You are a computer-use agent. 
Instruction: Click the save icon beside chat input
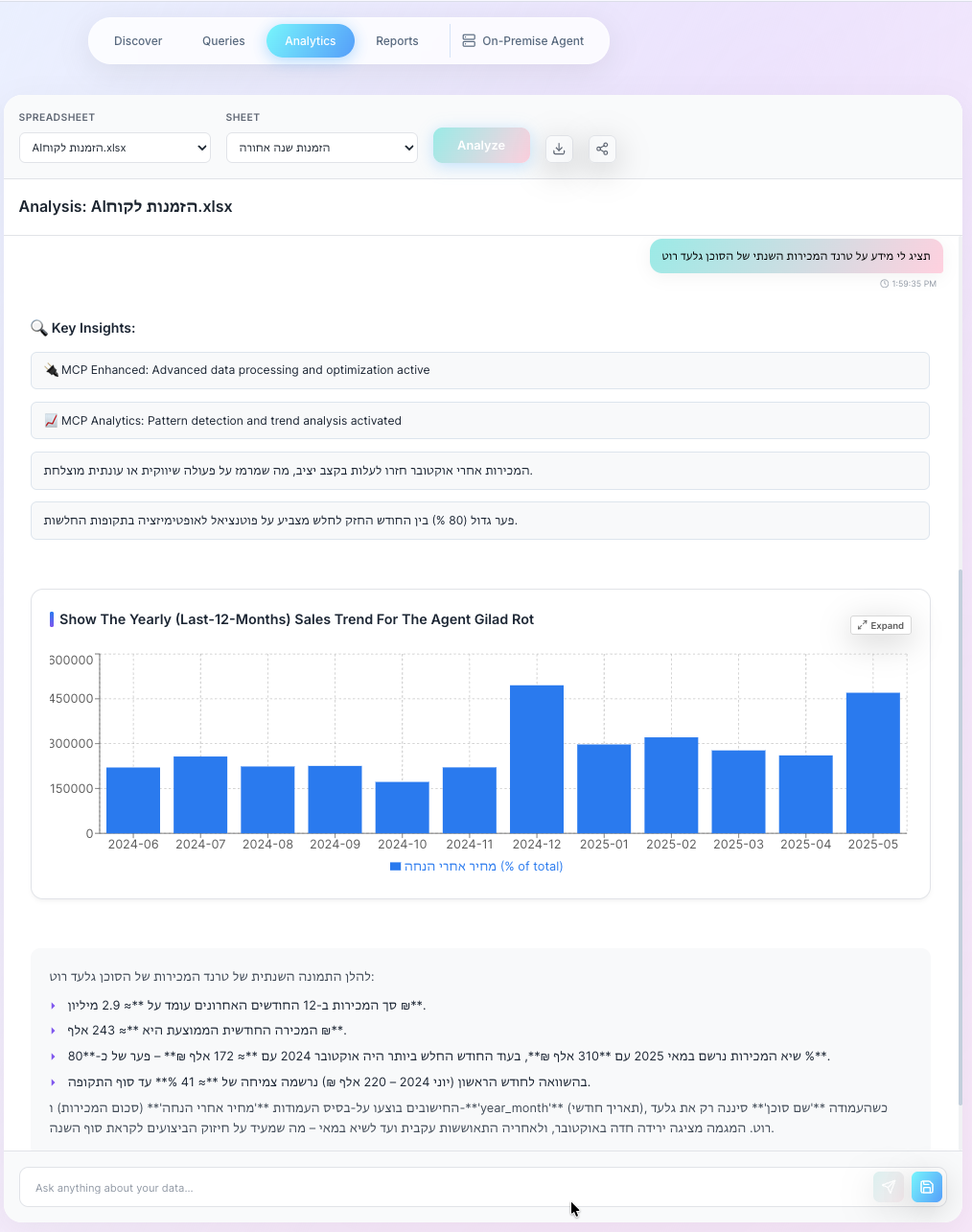click(927, 1187)
